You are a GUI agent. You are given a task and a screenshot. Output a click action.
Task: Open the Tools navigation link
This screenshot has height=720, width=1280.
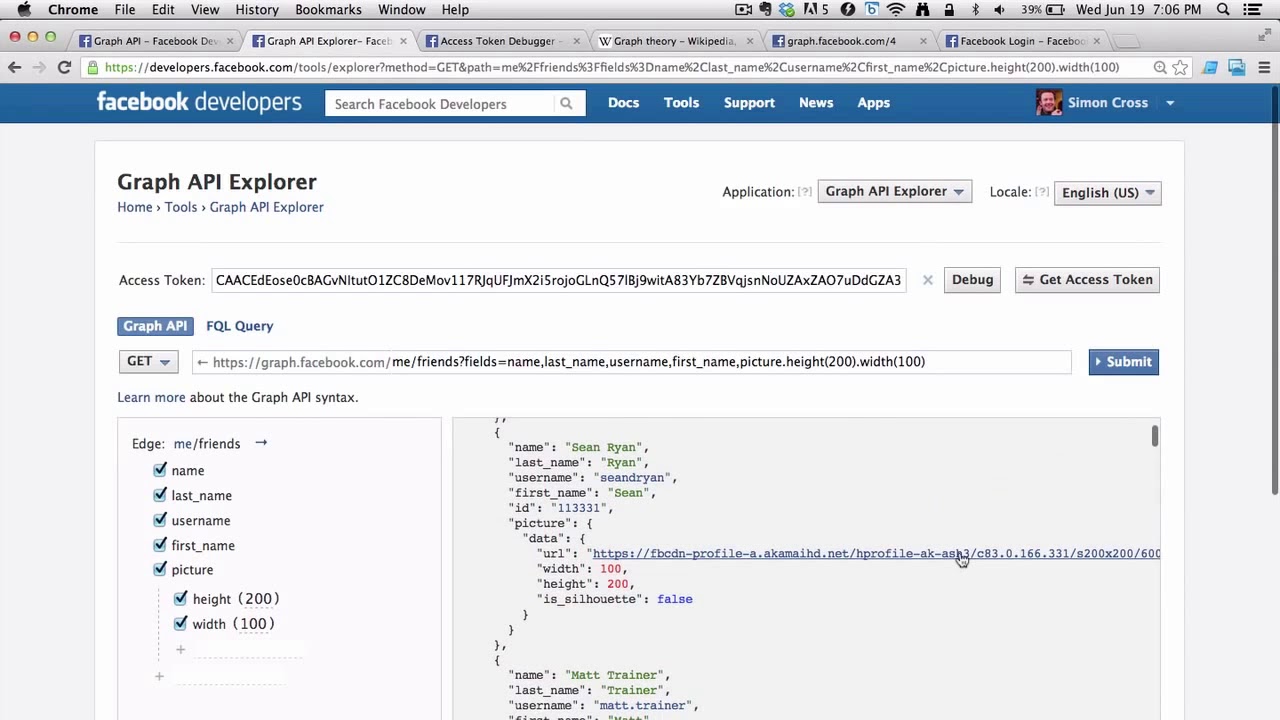[x=681, y=103]
